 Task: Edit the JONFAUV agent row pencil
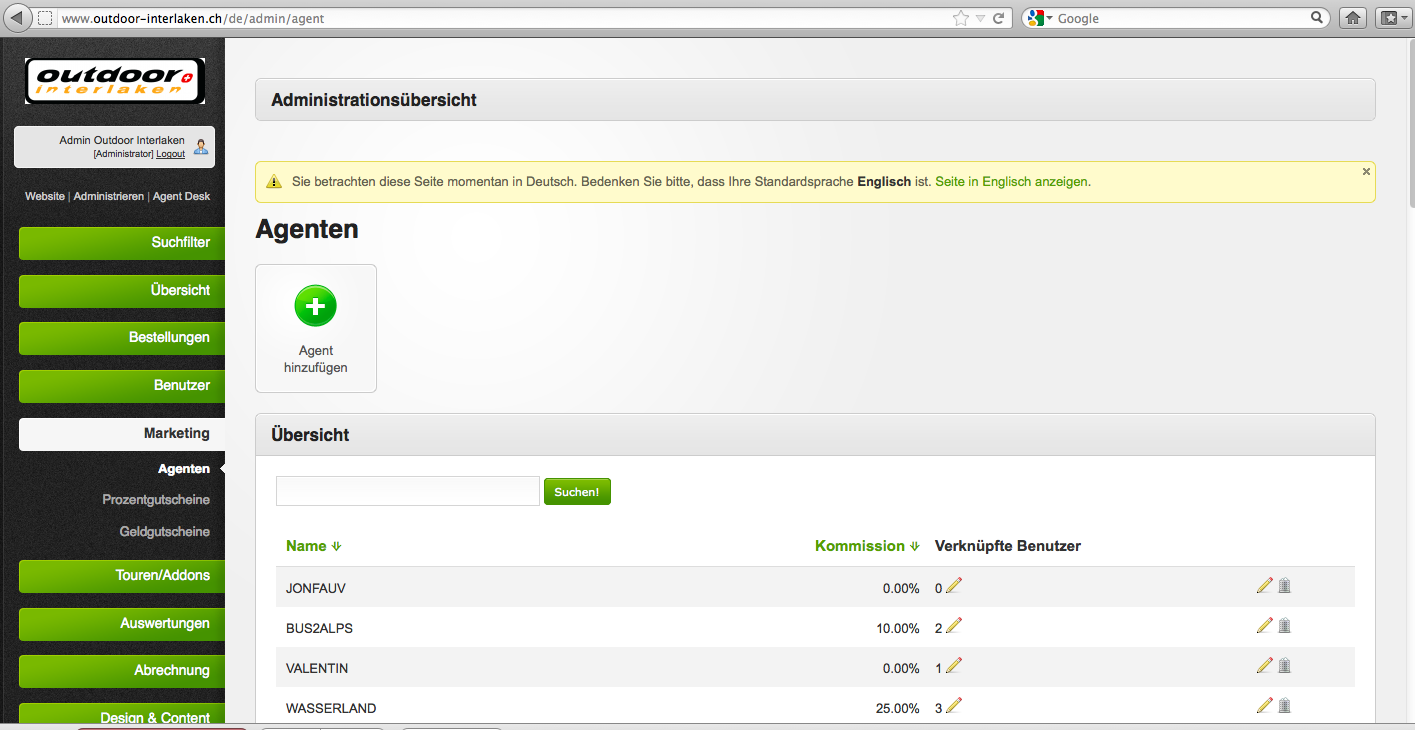[x=1264, y=586]
